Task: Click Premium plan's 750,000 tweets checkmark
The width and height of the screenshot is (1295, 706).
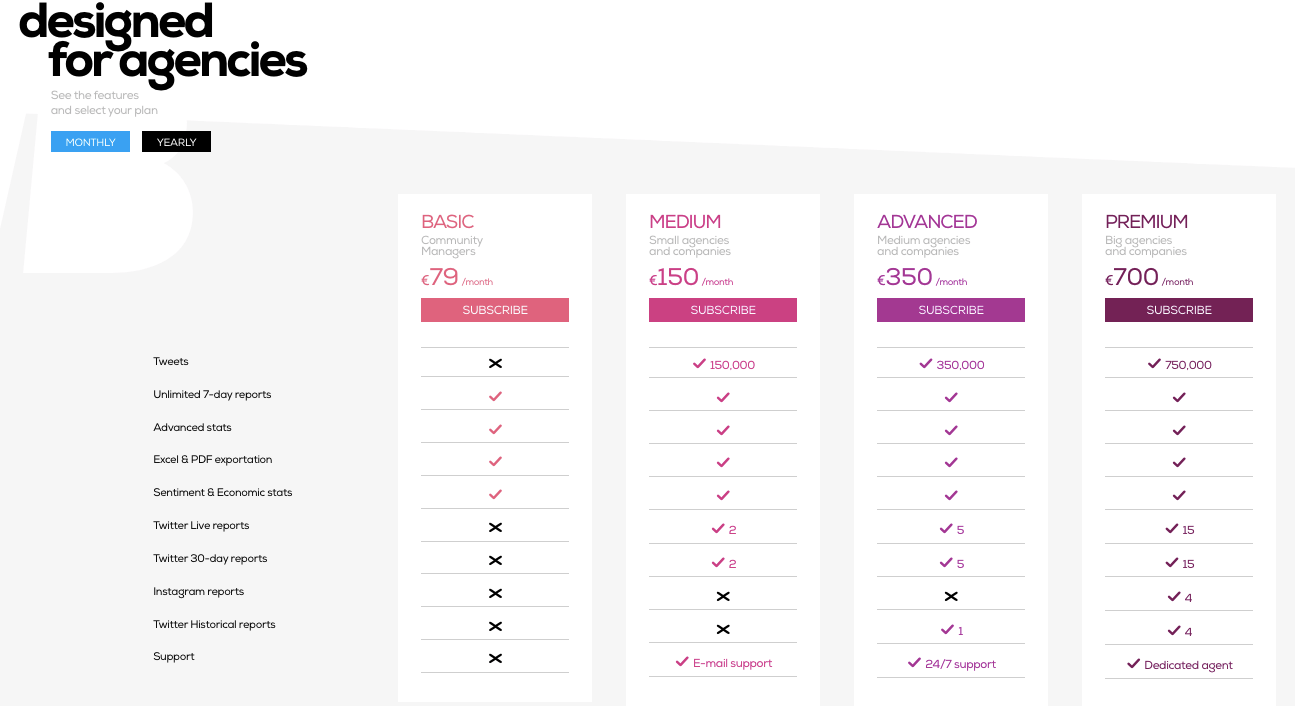Action: pyautogui.click(x=1154, y=364)
